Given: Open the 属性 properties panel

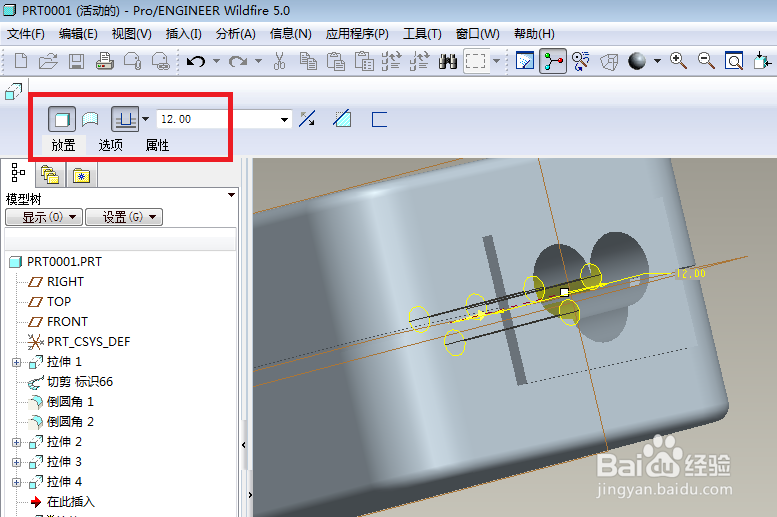Looking at the screenshot, I should [158, 145].
